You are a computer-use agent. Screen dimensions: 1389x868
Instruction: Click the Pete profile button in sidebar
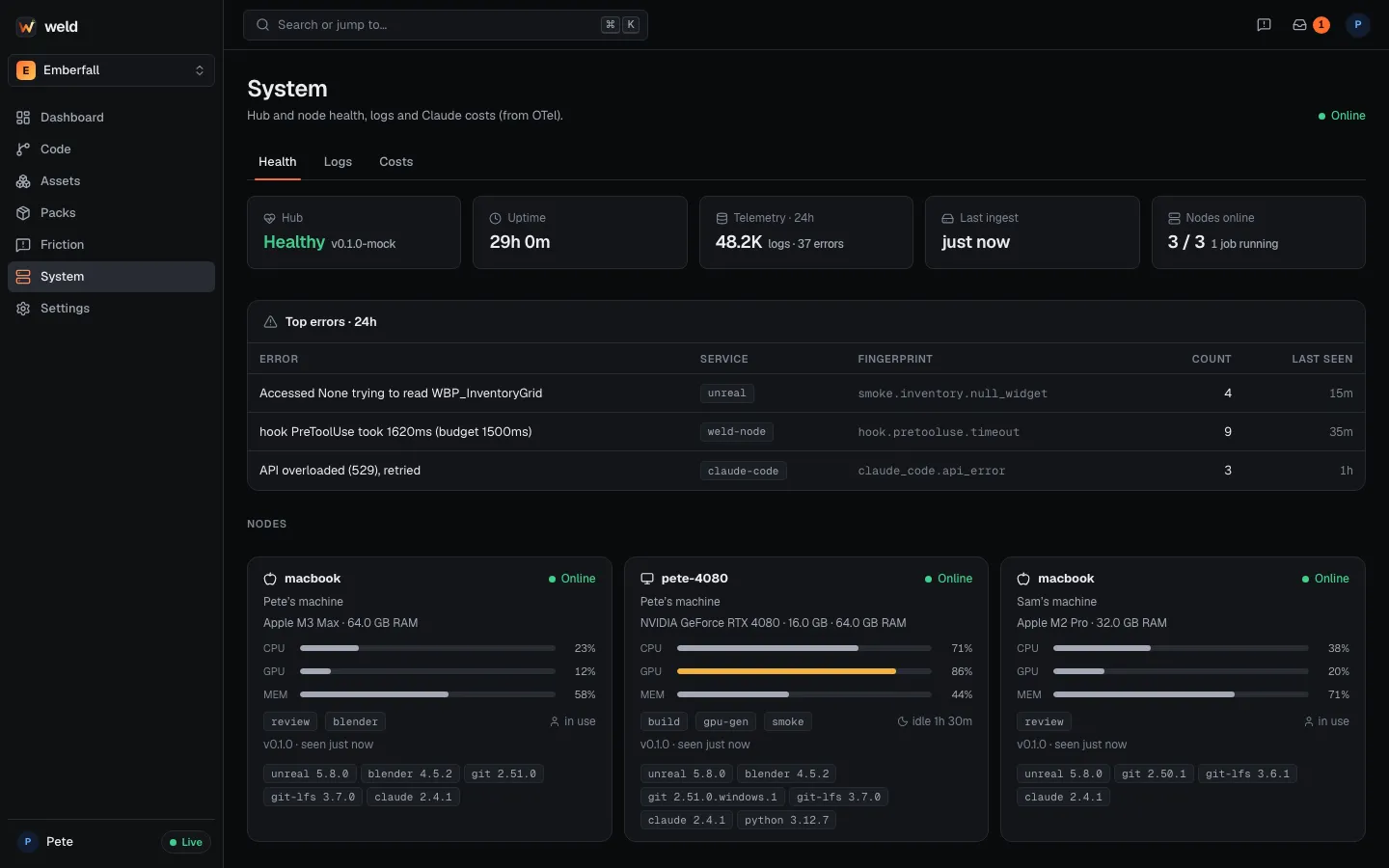46,842
